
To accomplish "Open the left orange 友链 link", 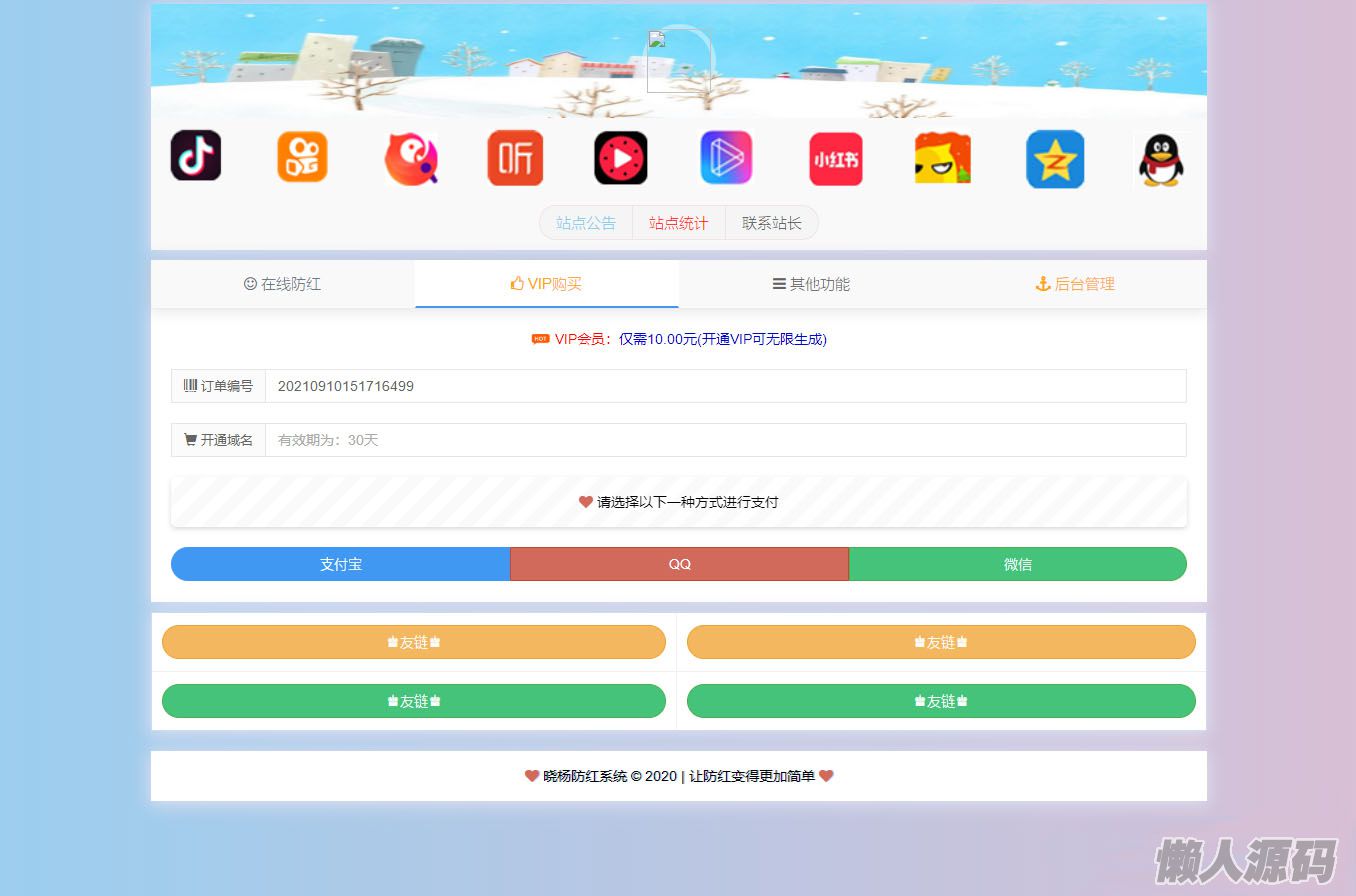I will click(414, 642).
